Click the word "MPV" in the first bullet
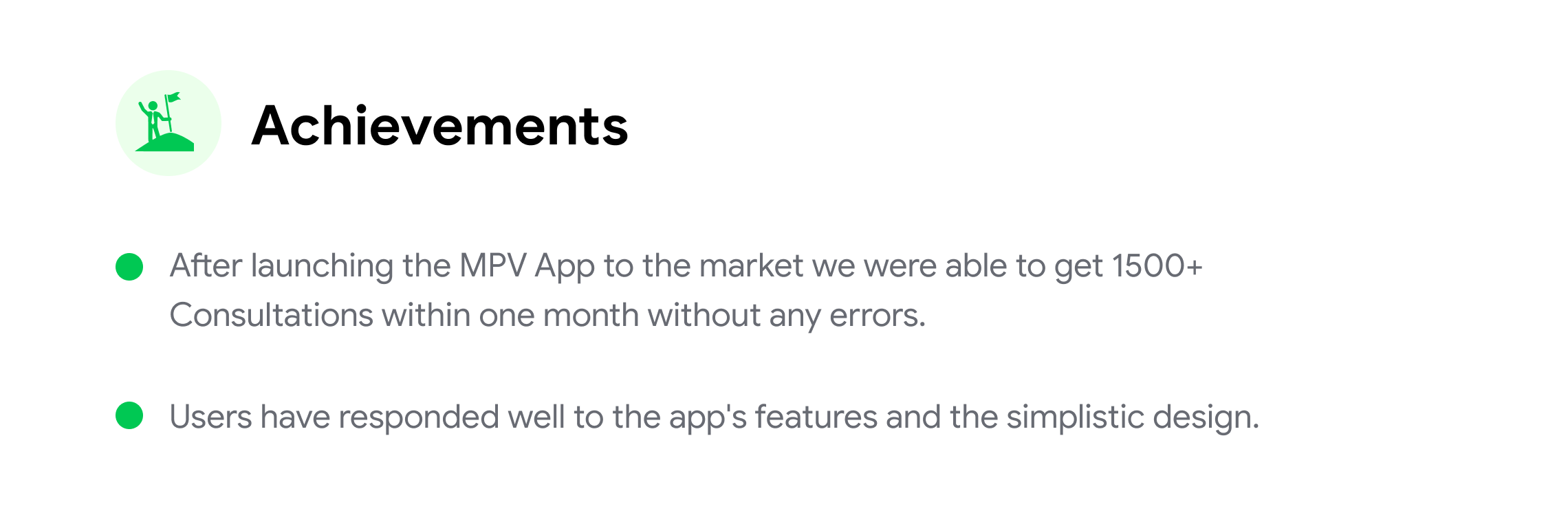The width and height of the screenshot is (1568, 524). (492, 266)
